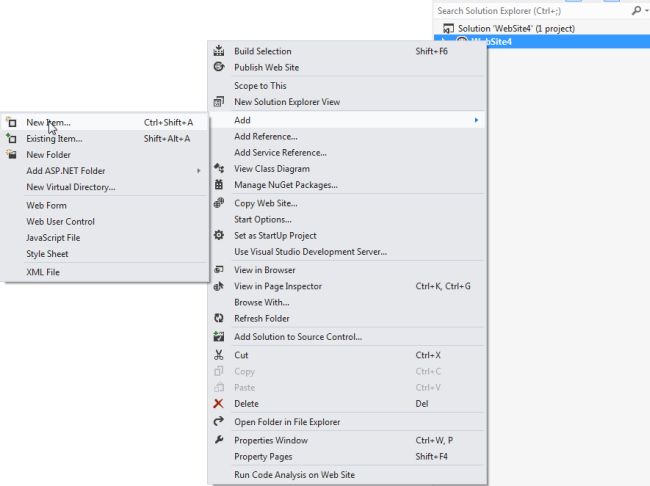Click the Build Selection icon
Screen dimensions: 650x486
point(219,51)
